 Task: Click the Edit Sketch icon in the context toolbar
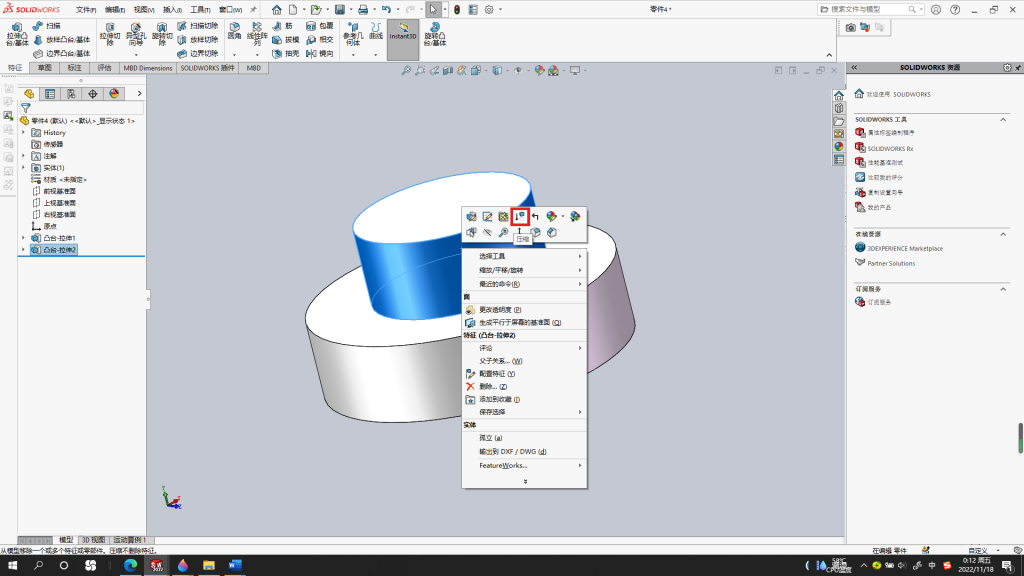tap(487, 216)
